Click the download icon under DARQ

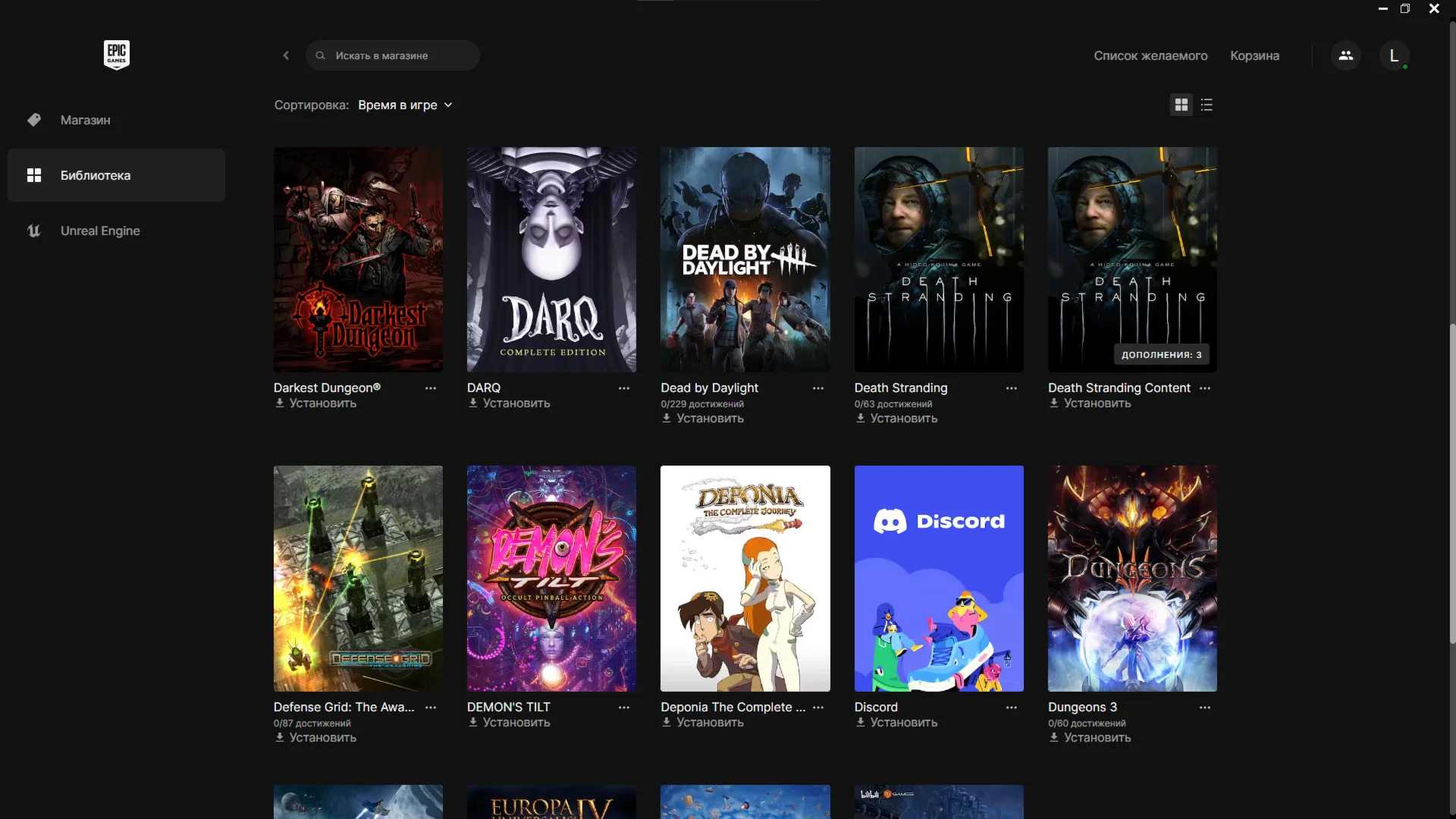[473, 403]
